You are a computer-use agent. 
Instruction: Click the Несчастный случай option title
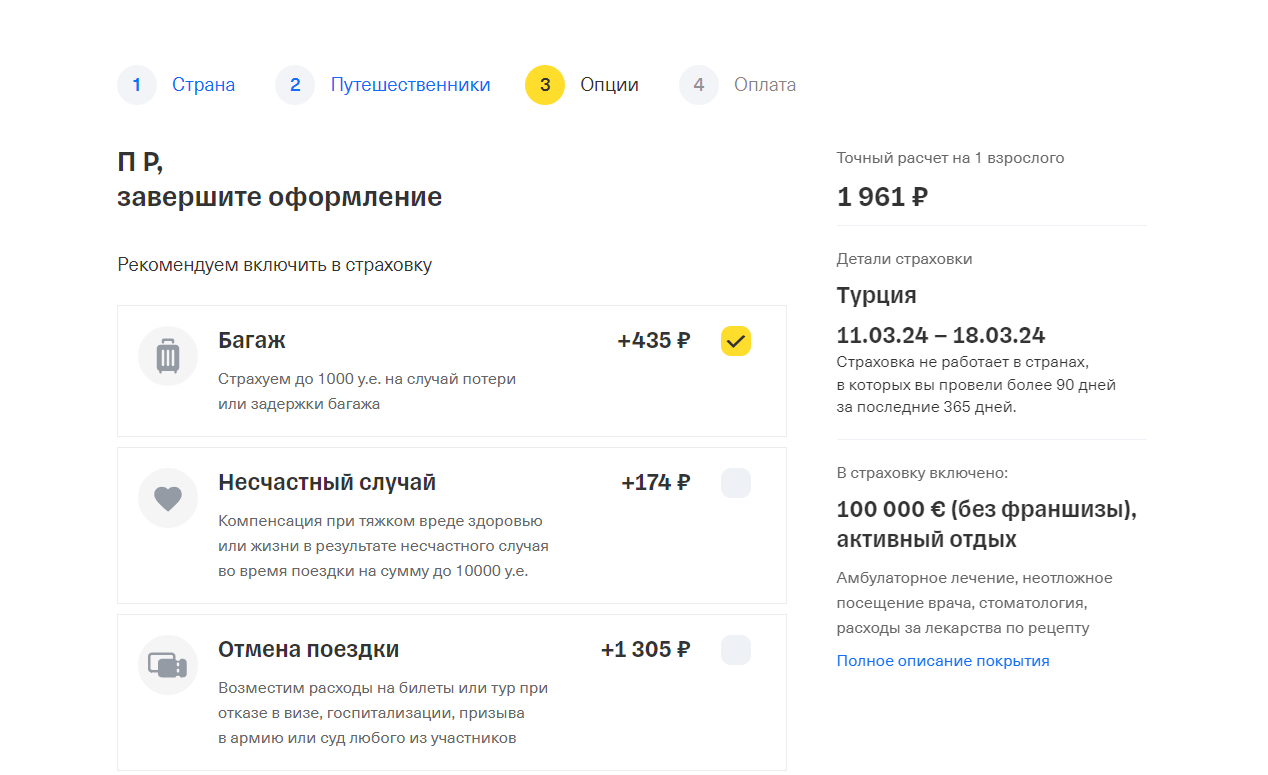point(327,482)
